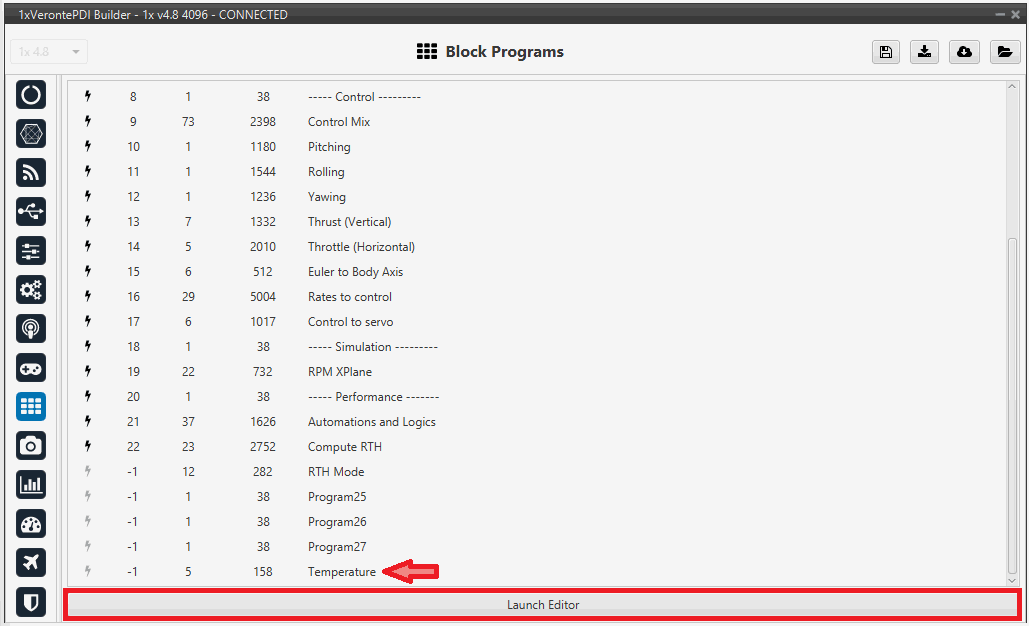Viewport: 1029px width, 626px height.
Task: Toggle lightning icon for Control Mix program
Action: [x=88, y=122]
